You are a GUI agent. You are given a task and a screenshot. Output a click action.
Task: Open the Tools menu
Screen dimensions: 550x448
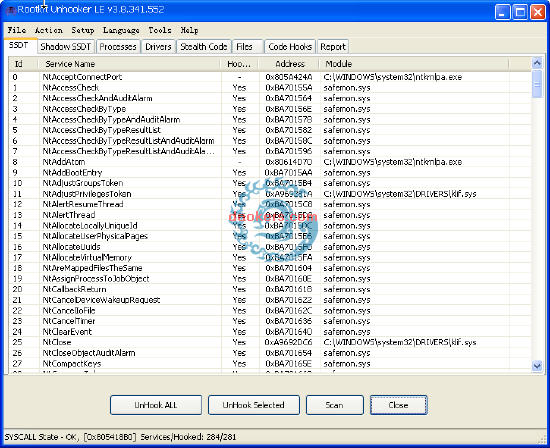160,30
